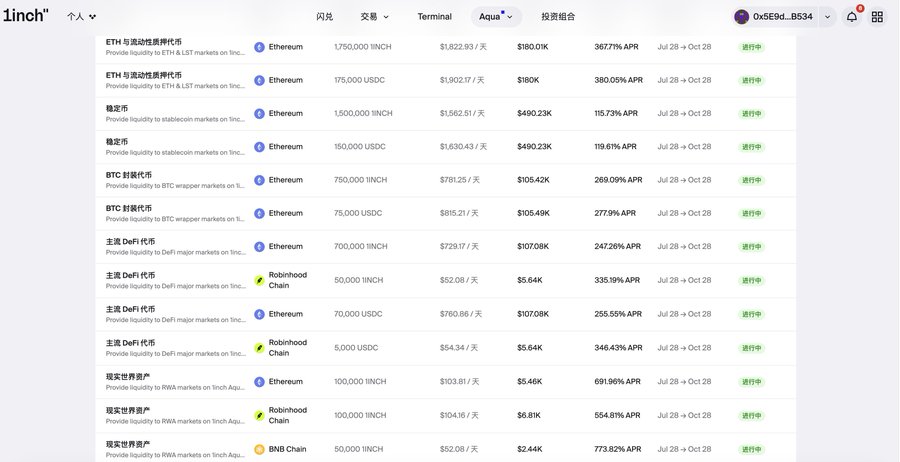The height and width of the screenshot is (462, 900).
Task: Click the BNB Chain icon
Action: [x=259, y=449]
